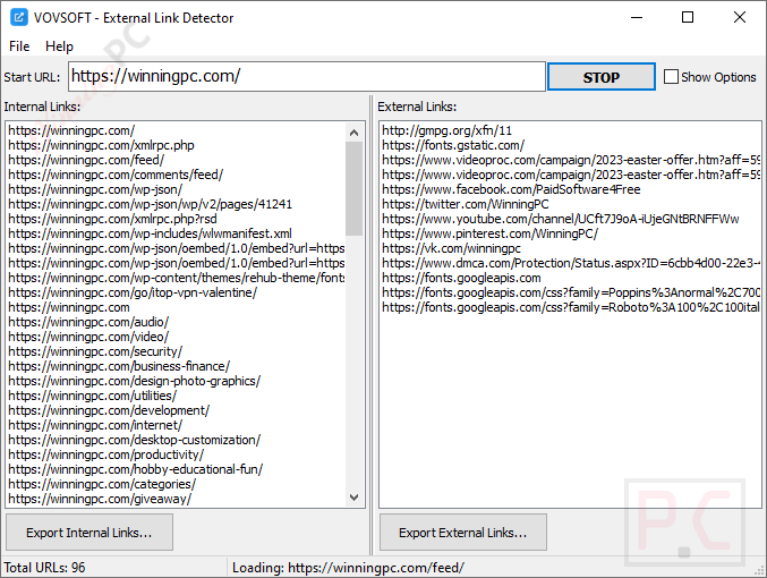
Task: Select the xmlrpc.php?rsd internal link
Action: pos(113,219)
